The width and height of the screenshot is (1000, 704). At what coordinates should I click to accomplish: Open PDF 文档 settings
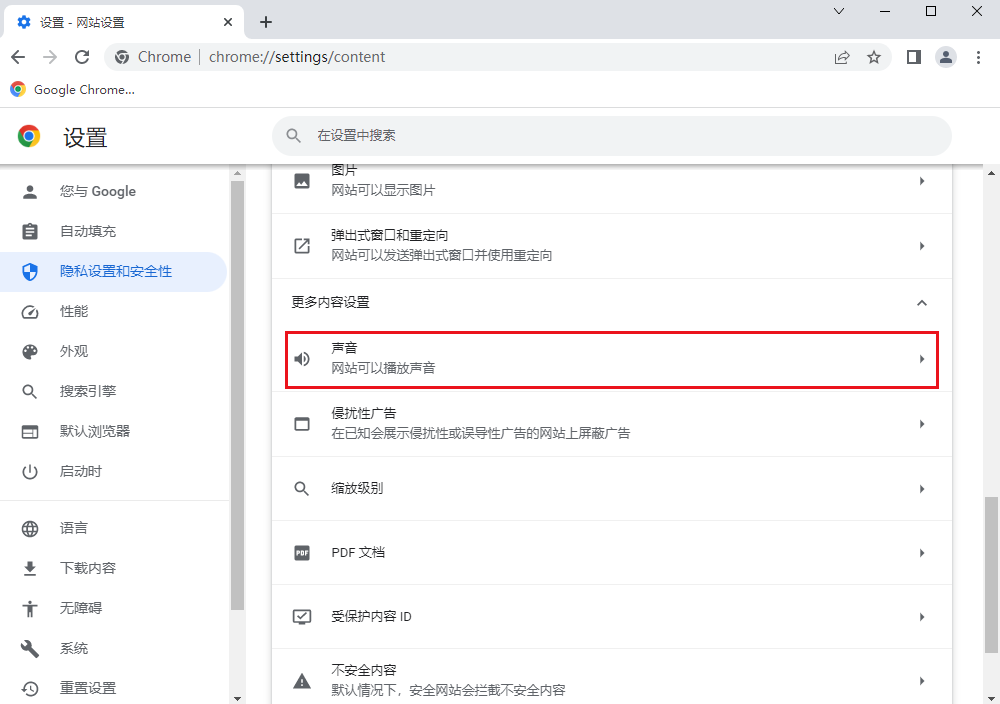click(x=612, y=553)
